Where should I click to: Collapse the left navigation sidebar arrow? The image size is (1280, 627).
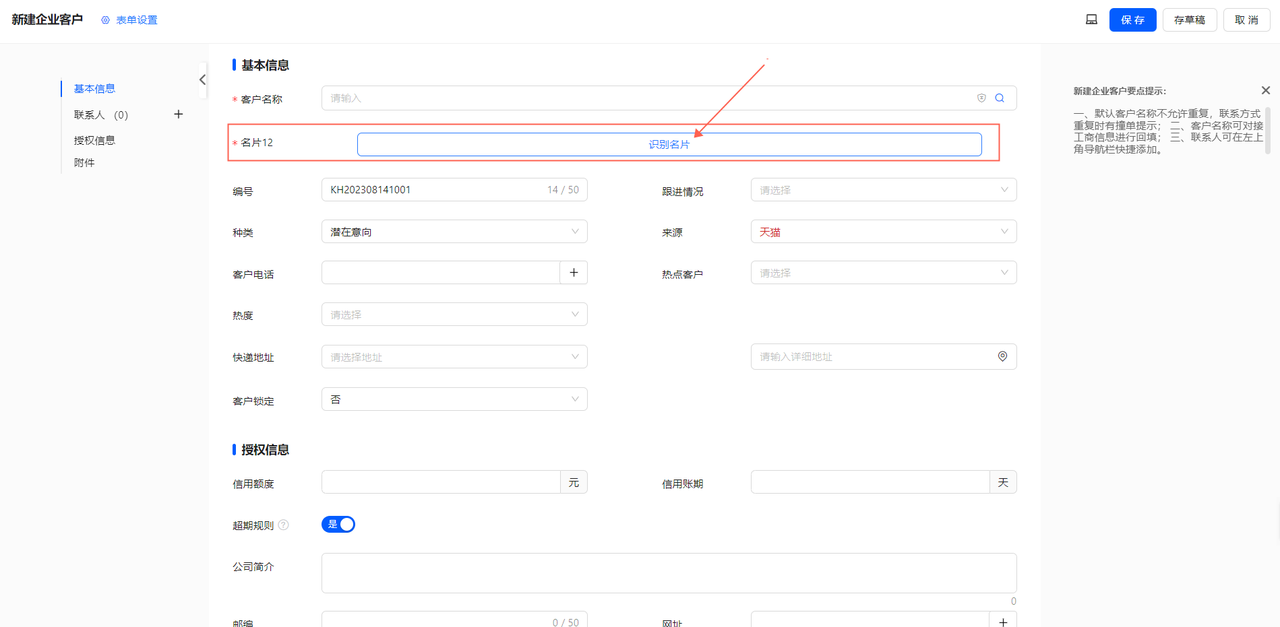click(x=202, y=80)
